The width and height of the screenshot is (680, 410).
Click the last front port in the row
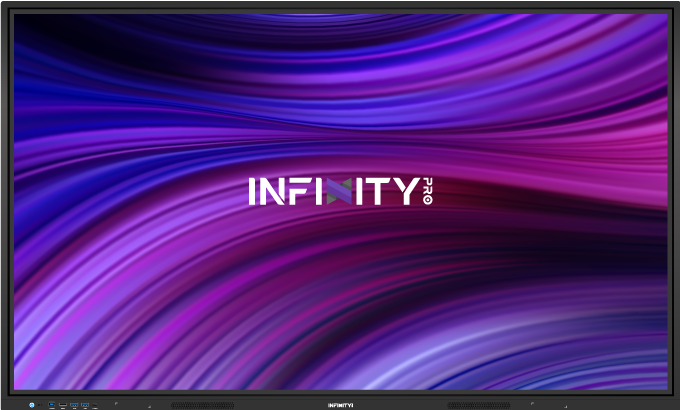point(95,405)
